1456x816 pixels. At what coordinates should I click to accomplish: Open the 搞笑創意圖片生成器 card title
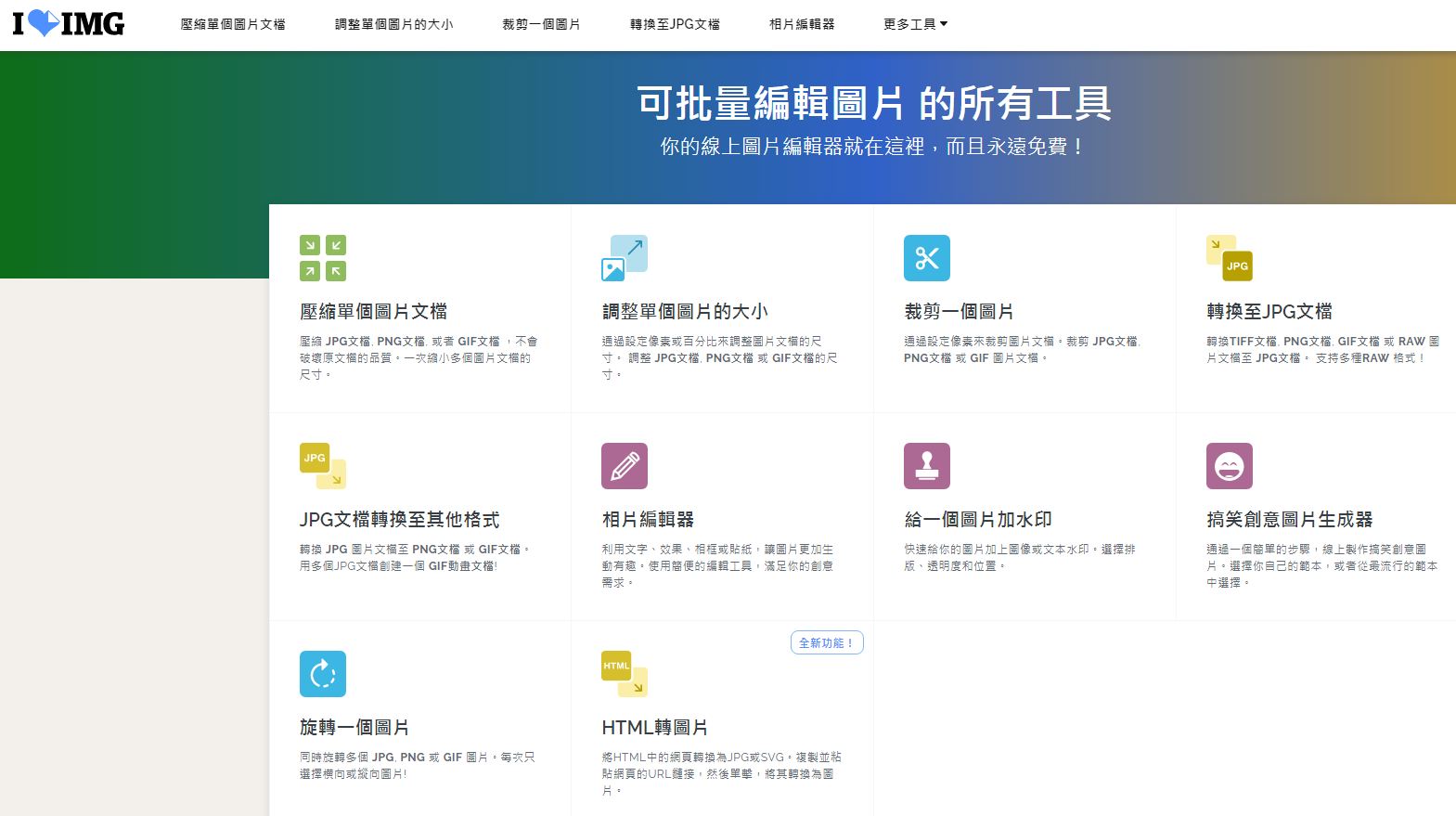1289,519
